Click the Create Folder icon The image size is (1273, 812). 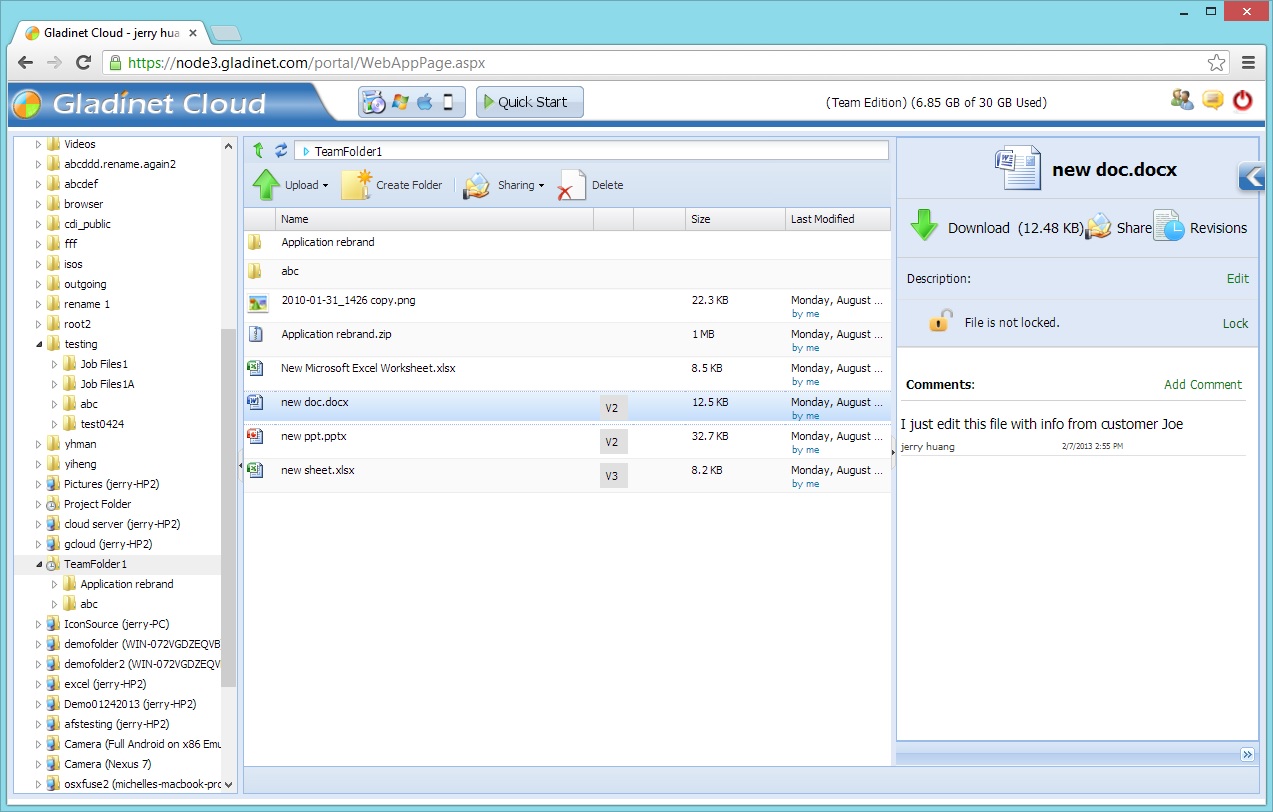coord(356,185)
